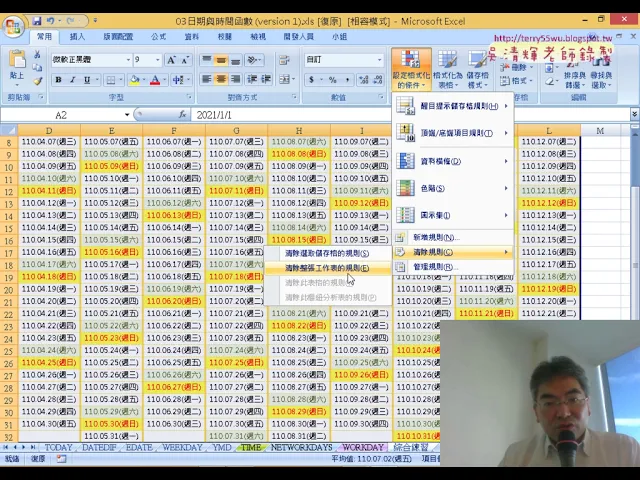This screenshot has height=480, width=640.
Task: Align text left
Action: (x=207, y=79)
